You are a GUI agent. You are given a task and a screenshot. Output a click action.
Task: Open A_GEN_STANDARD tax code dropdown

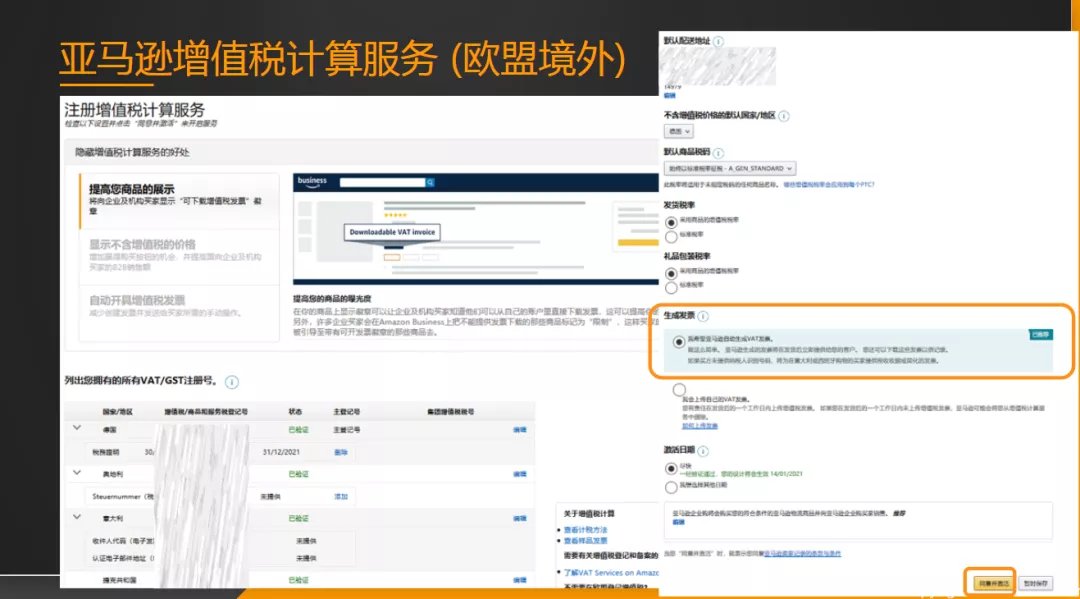point(729,168)
